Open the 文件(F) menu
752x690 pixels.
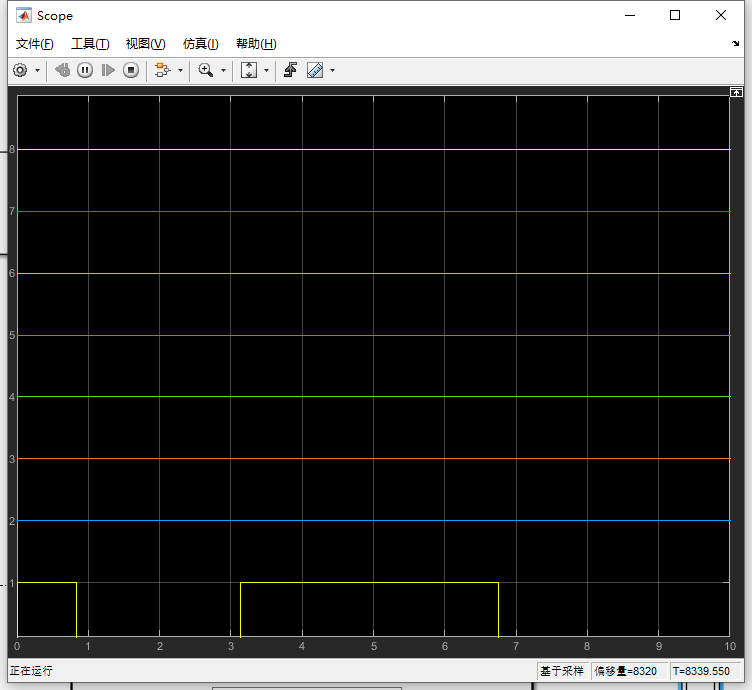click(35, 44)
